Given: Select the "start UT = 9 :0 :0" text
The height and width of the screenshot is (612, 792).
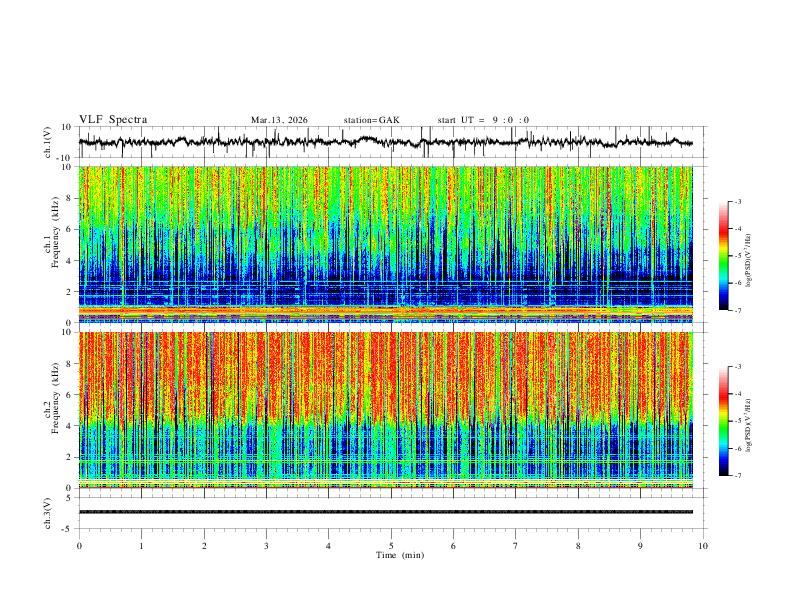Looking at the screenshot, I should click(483, 120).
